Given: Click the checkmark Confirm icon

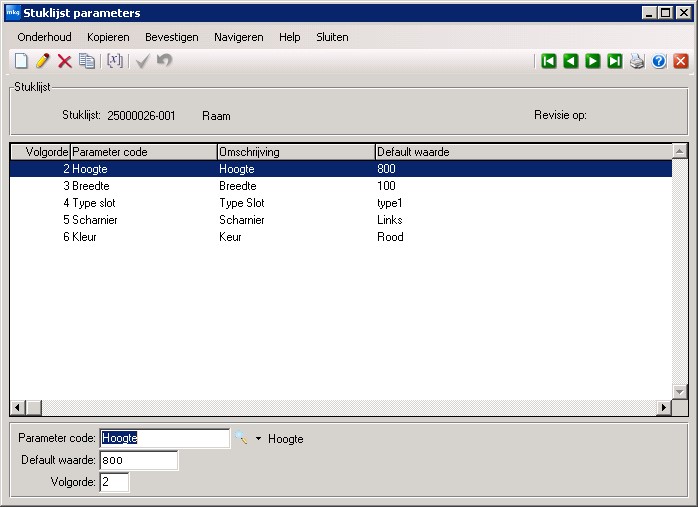Looking at the screenshot, I should click(x=142, y=61).
